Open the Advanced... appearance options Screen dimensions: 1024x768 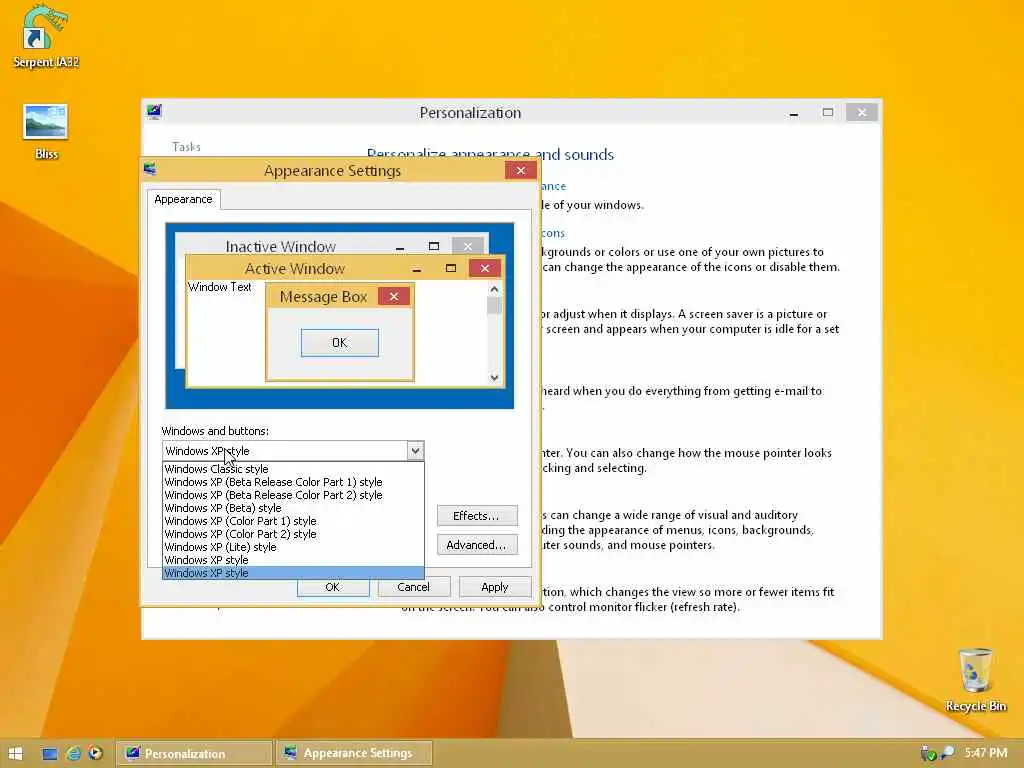477,545
